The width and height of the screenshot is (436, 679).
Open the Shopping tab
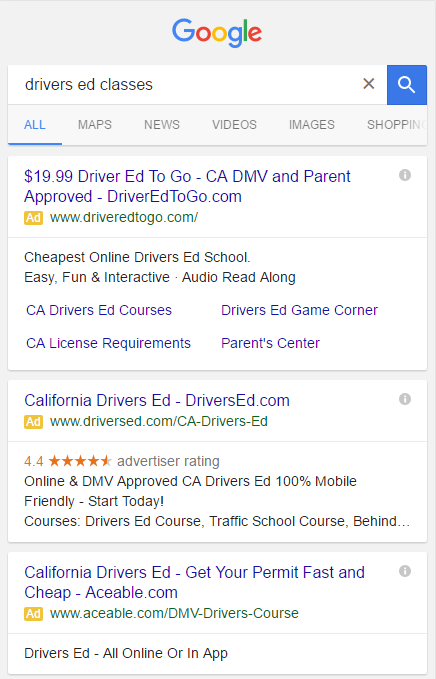click(x=396, y=125)
